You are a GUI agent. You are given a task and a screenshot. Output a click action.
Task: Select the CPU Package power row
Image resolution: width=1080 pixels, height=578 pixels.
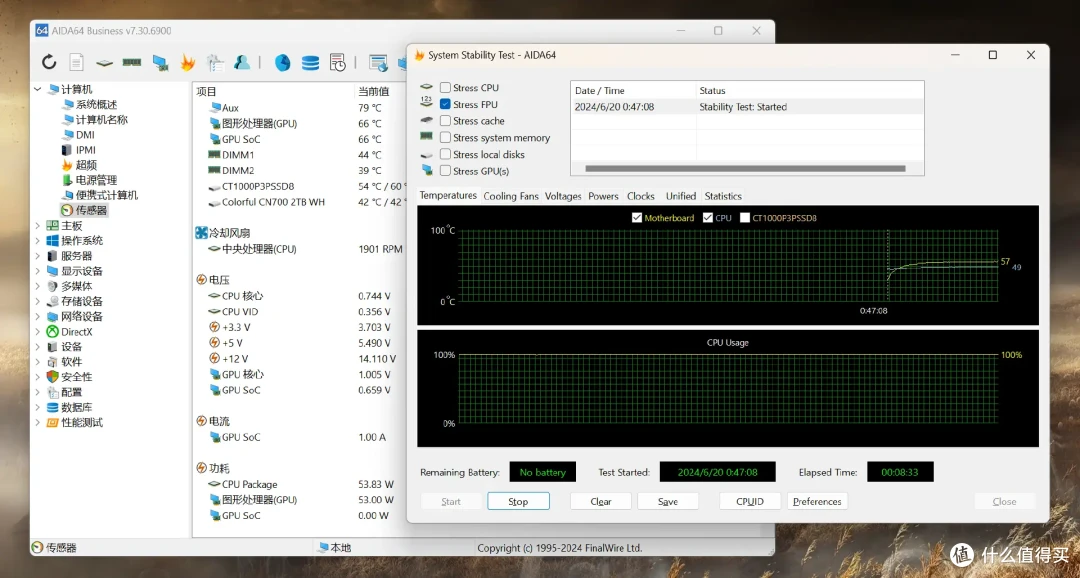300,484
